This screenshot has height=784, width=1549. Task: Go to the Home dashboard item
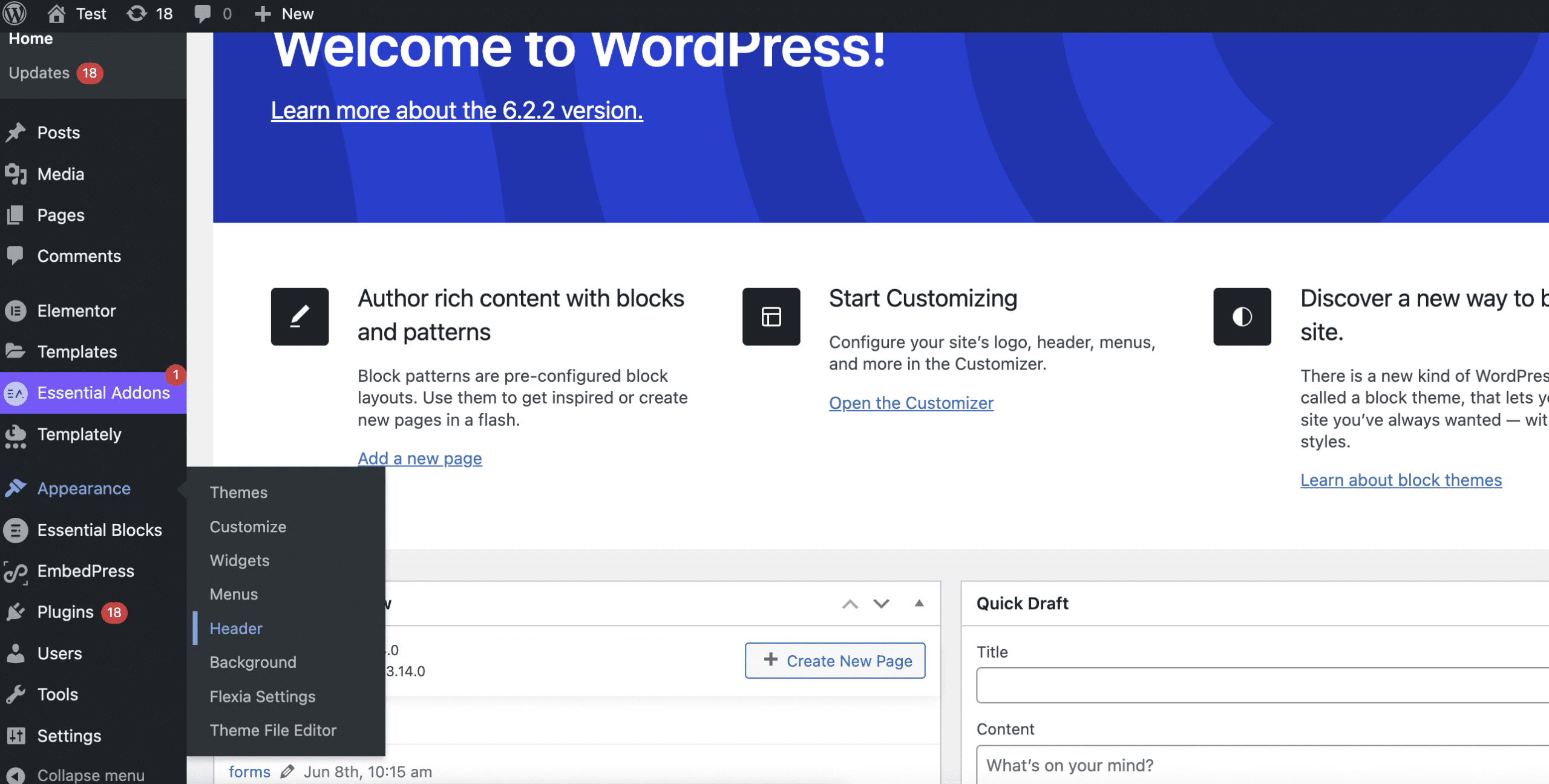pos(31,39)
